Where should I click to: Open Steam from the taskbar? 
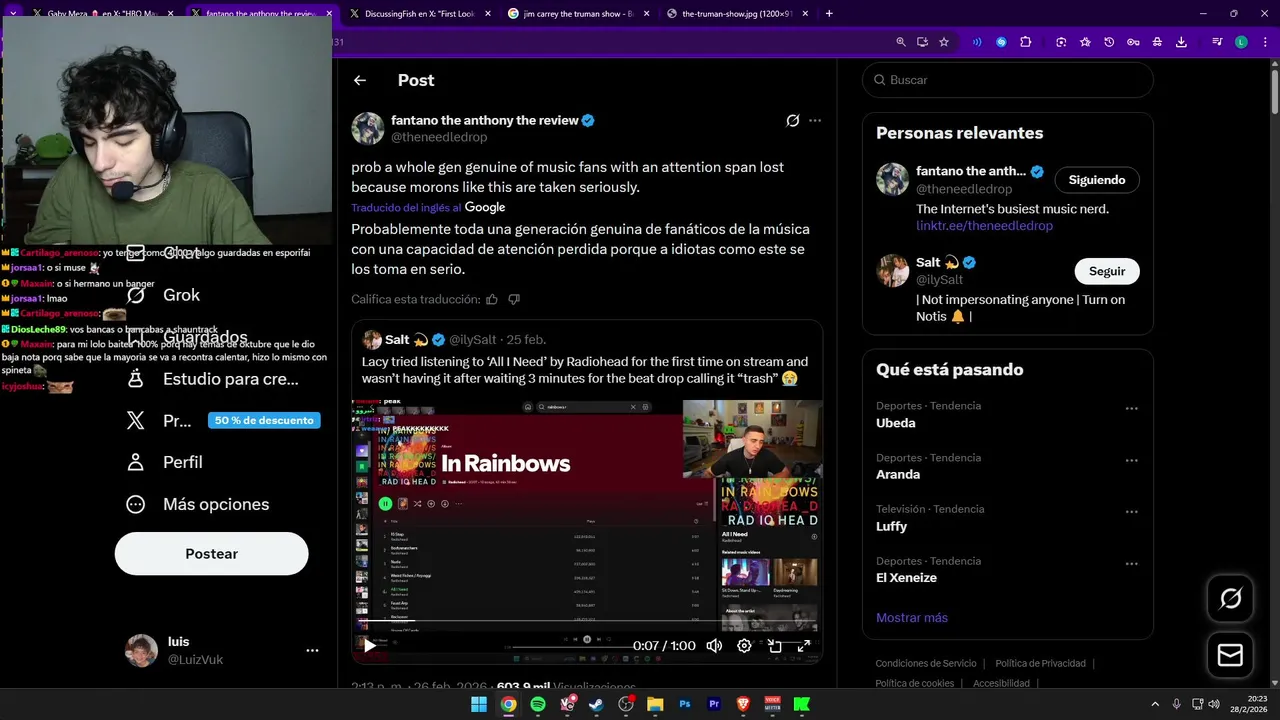coord(597,704)
